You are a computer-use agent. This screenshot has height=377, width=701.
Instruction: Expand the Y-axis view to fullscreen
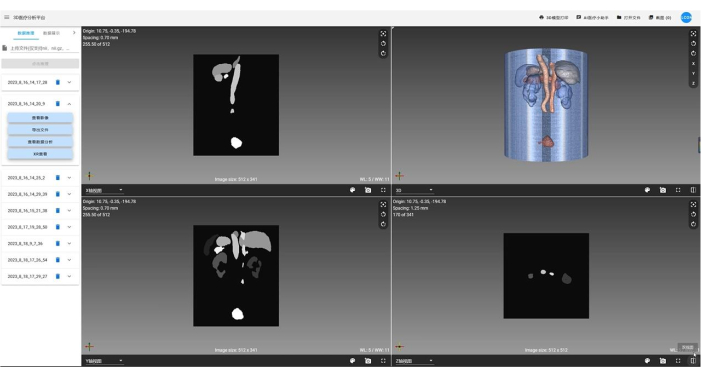tap(383, 360)
